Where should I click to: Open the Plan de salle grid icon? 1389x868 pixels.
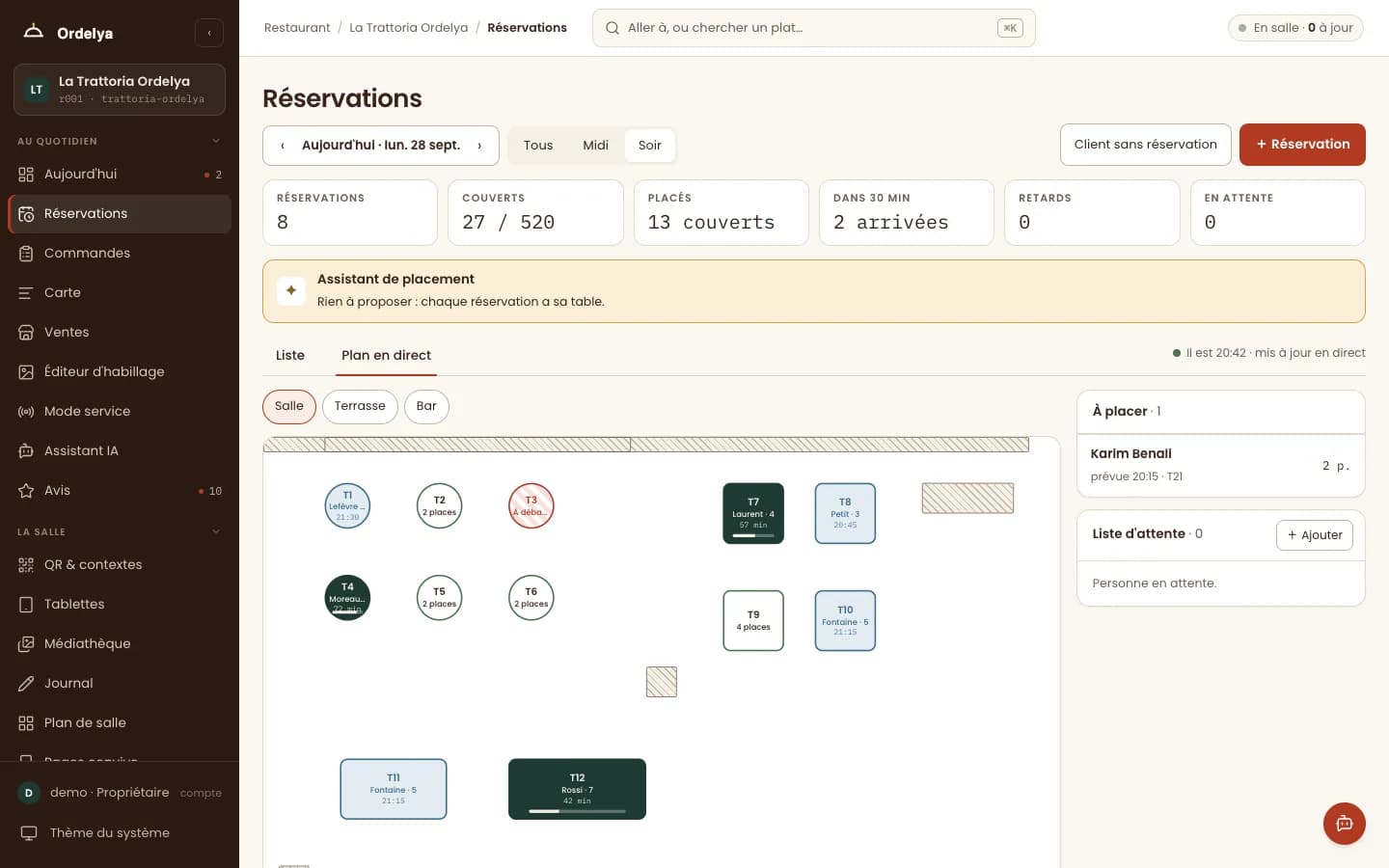26,723
